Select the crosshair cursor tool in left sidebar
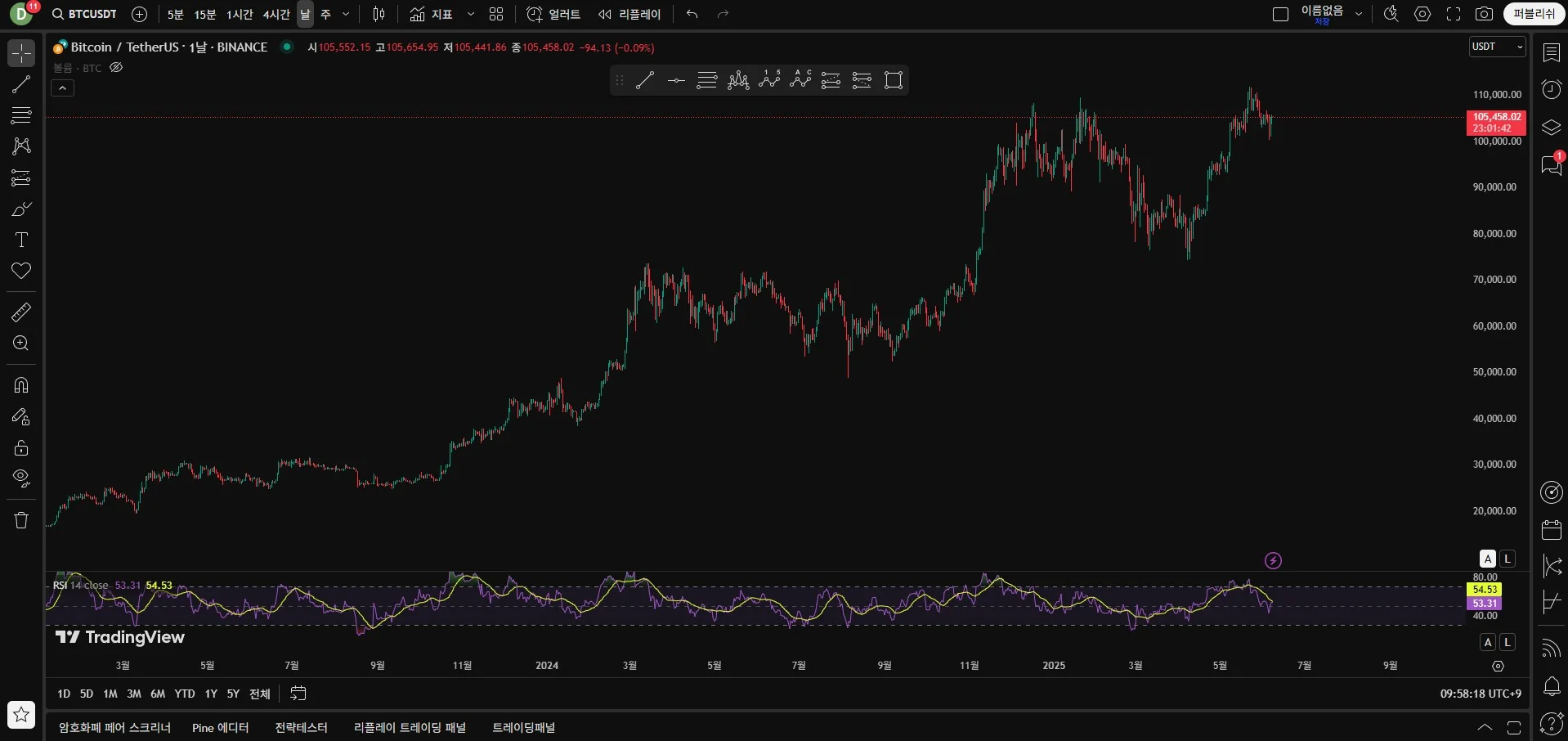Image resolution: width=1568 pixels, height=741 pixels. coord(21,53)
